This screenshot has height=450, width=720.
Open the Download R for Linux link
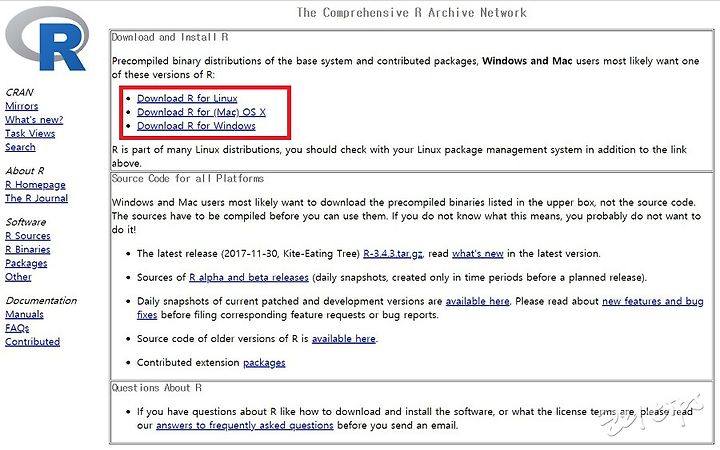coord(187,98)
